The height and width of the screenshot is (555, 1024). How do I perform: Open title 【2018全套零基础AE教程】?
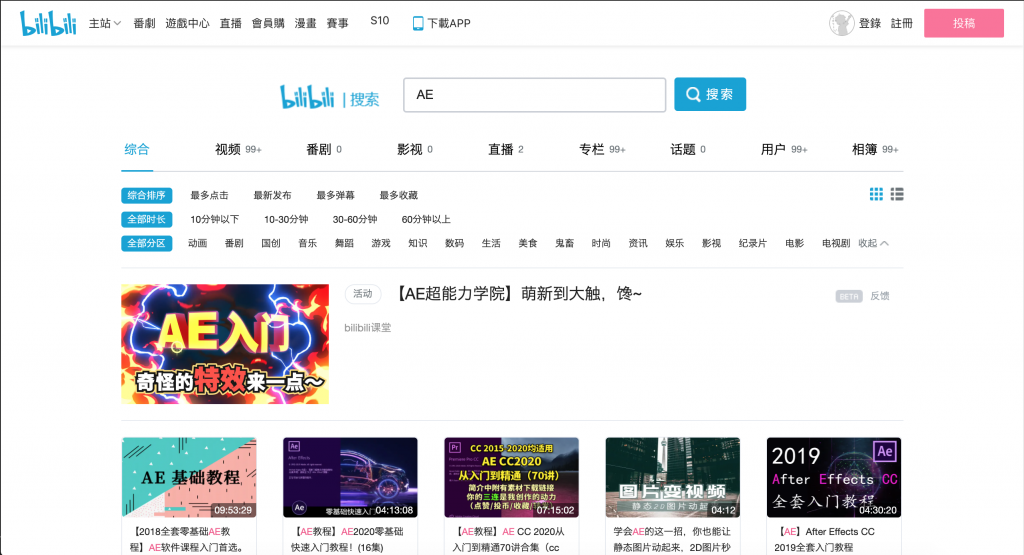pos(188,539)
